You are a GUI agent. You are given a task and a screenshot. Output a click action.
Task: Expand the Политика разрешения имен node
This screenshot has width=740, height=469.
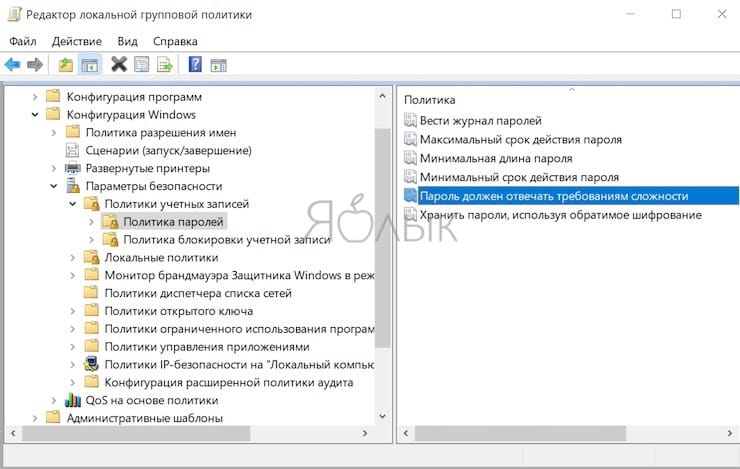coord(54,133)
